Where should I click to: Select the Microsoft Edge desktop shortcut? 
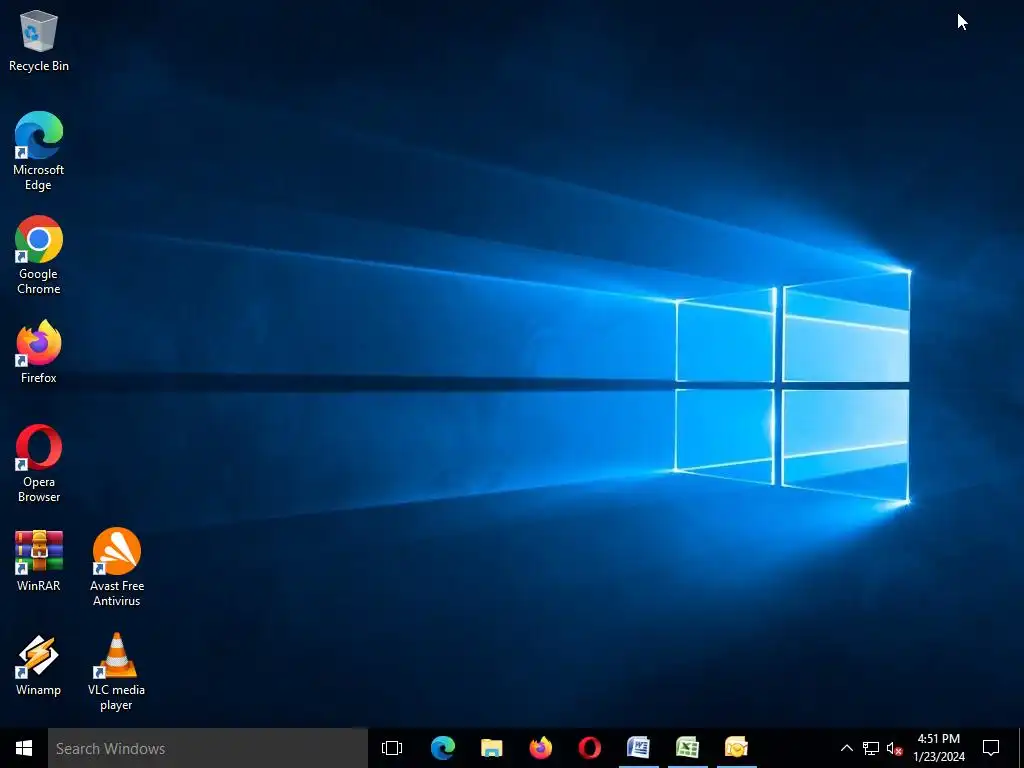tap(39, 151)
